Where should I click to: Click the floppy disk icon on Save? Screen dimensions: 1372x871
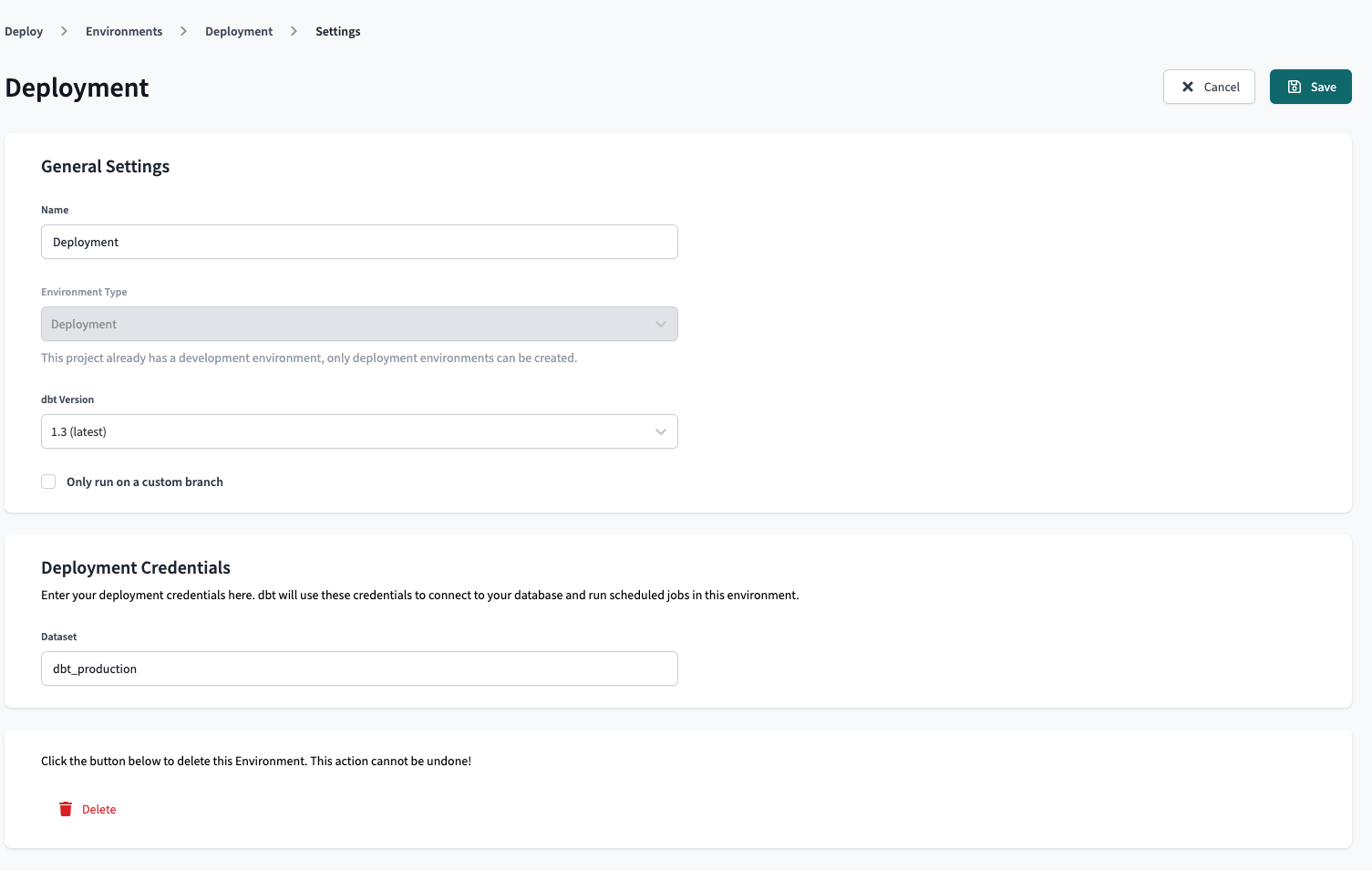[1294, 87]
